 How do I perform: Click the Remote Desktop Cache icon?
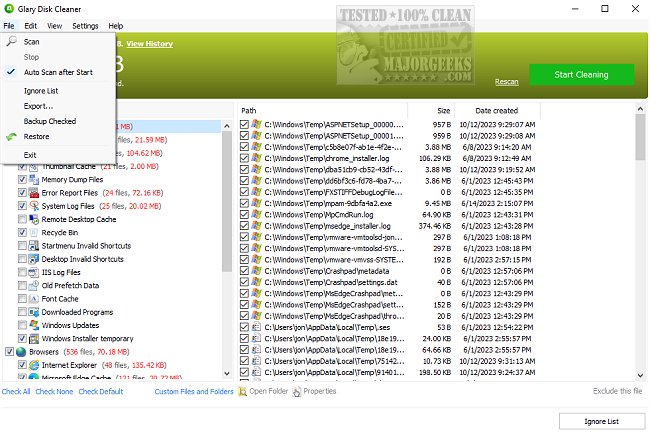(x=34, y=219)
